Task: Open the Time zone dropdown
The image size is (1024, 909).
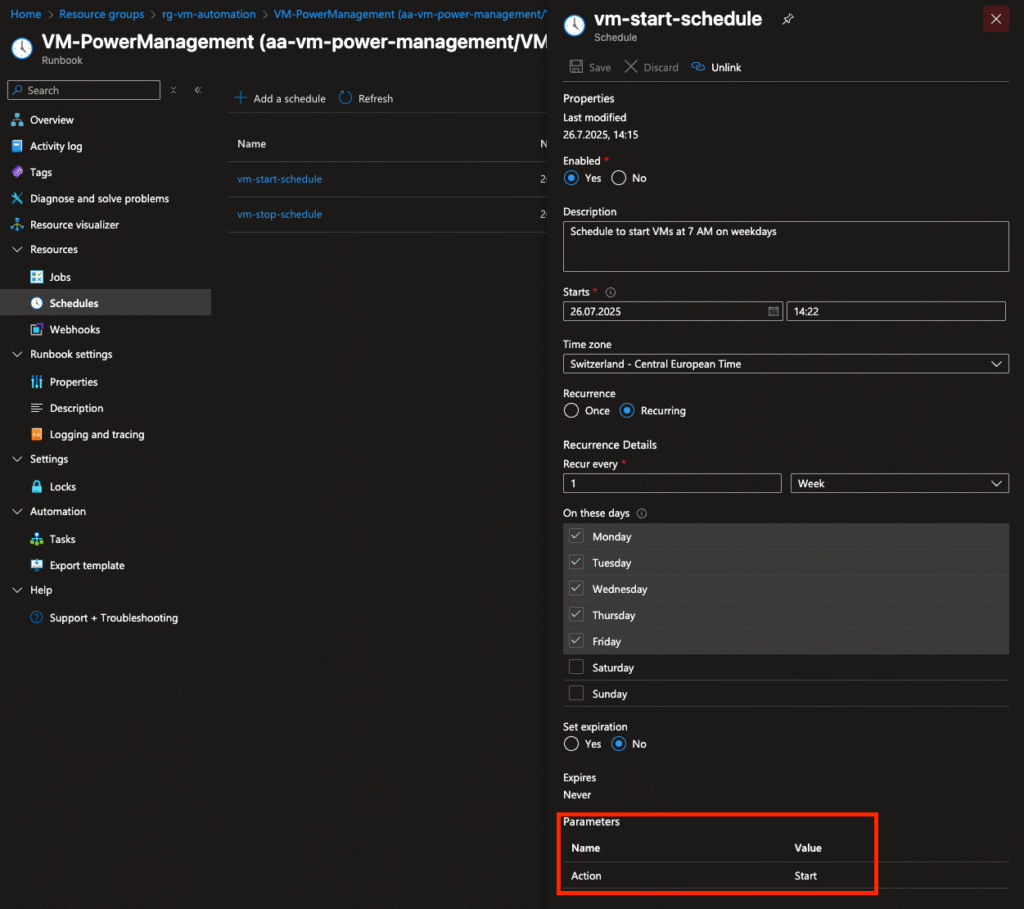Action: tap(786, 364)
